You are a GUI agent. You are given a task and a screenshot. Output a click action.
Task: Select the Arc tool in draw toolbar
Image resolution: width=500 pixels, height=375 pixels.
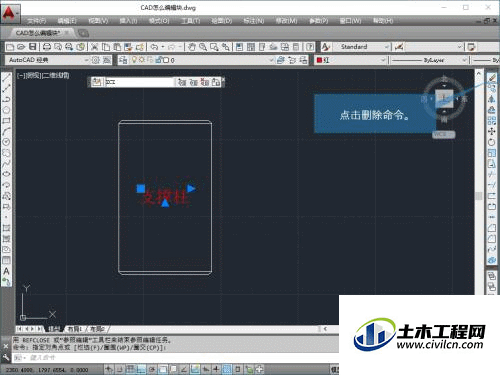coord(6,131)
